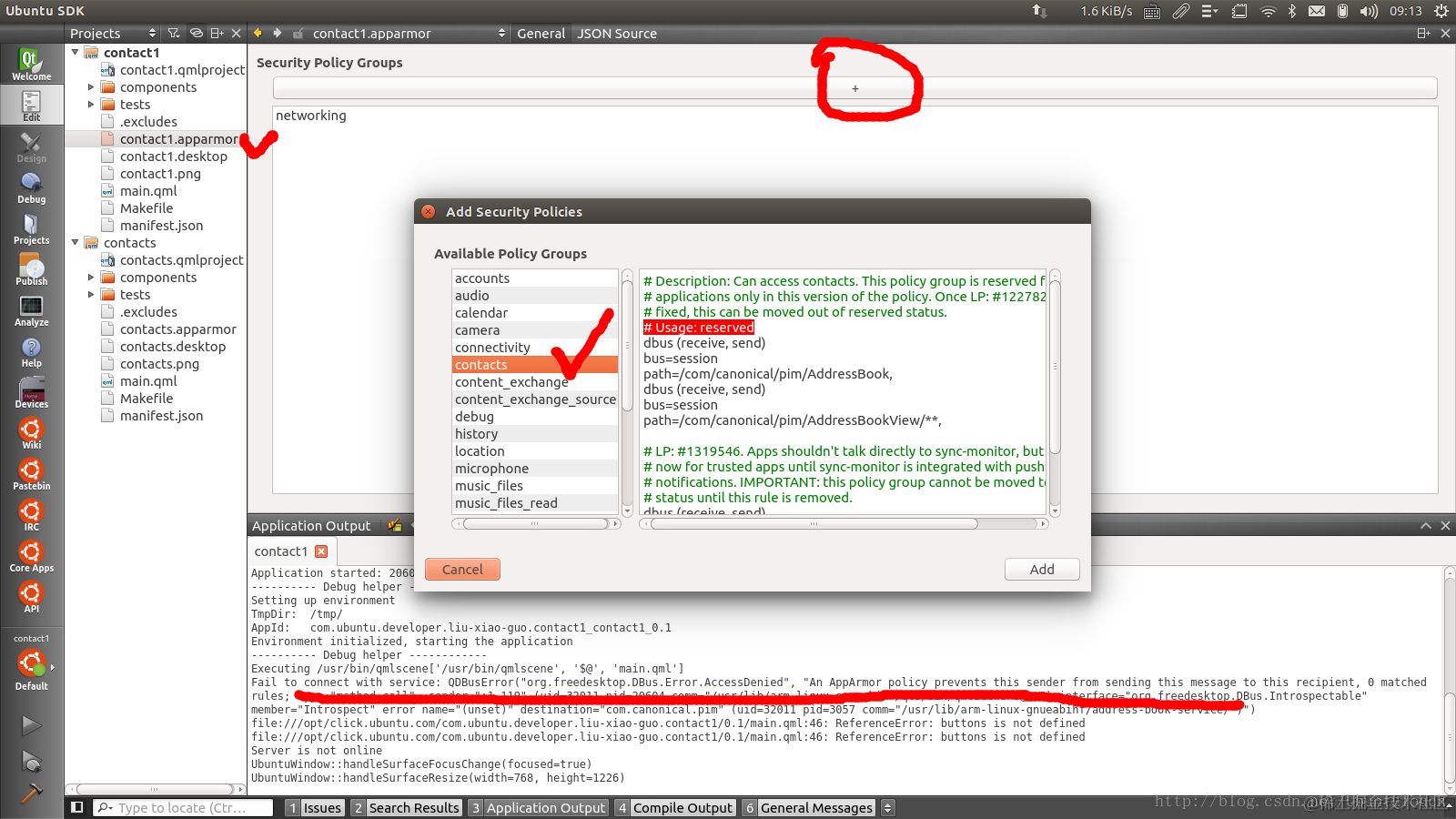Open the Pastebin shortcut

click(x=31, y=474)
